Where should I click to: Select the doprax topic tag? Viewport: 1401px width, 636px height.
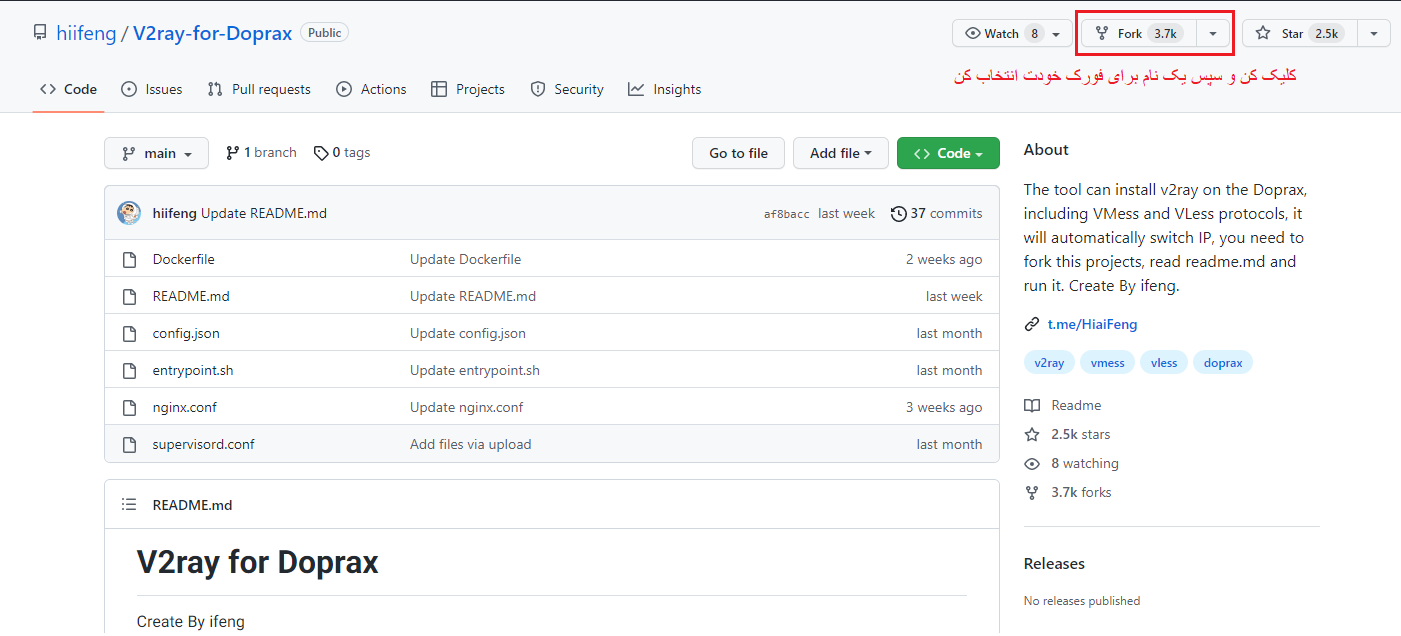tap(1223, 363)
